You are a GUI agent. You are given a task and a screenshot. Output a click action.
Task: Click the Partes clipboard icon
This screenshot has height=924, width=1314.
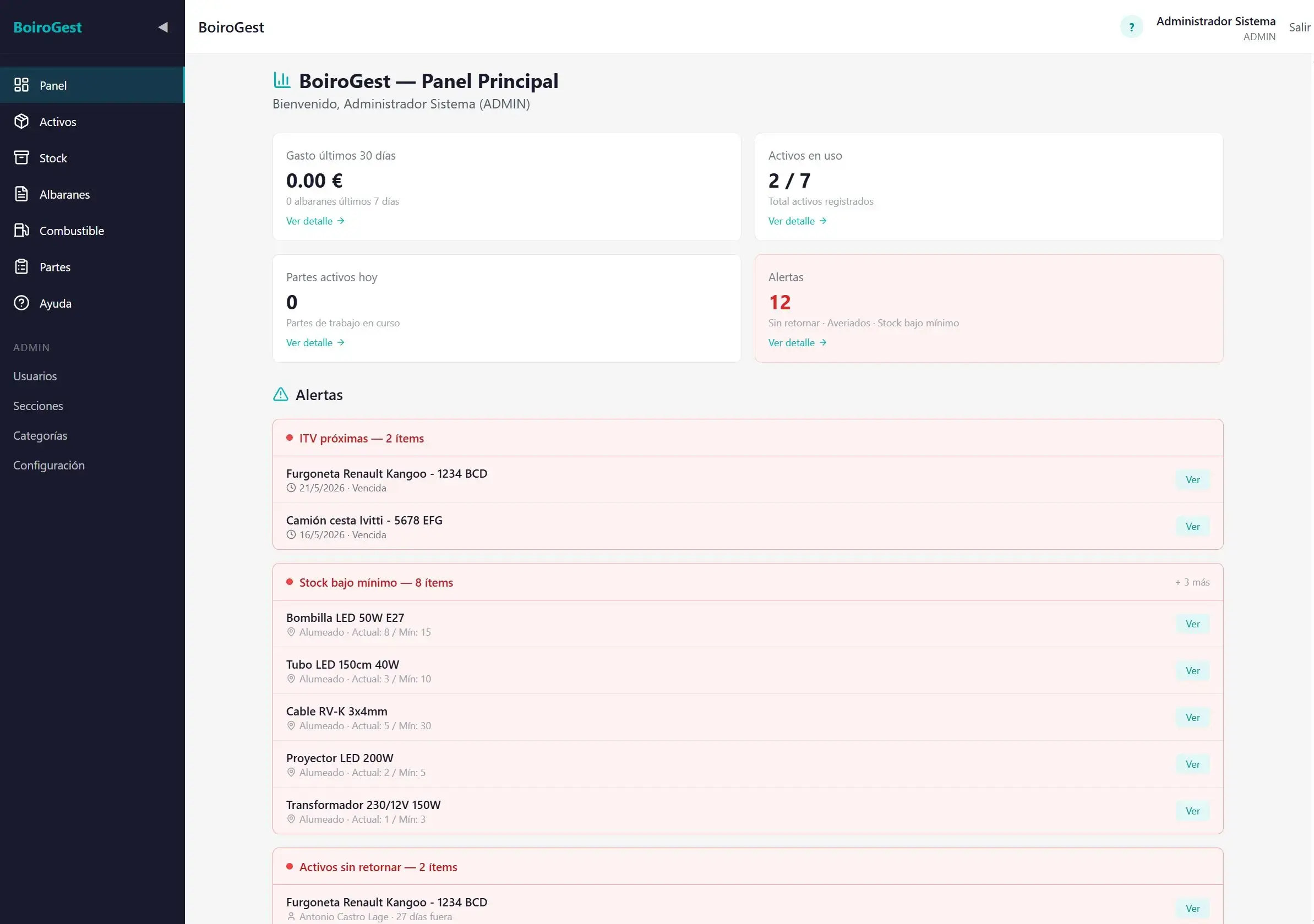click(x=21, y=266)
